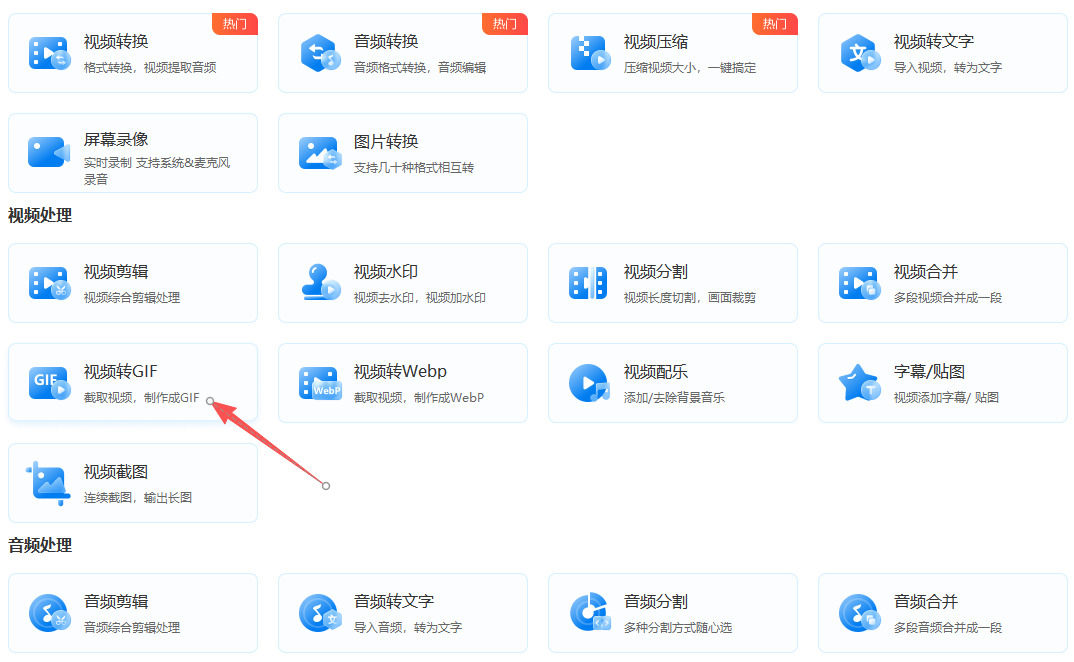1074x662 pixels.
Task: Click the 热门 badge on 视频转换
Action: pyautogui.click(x=234, y=24)
